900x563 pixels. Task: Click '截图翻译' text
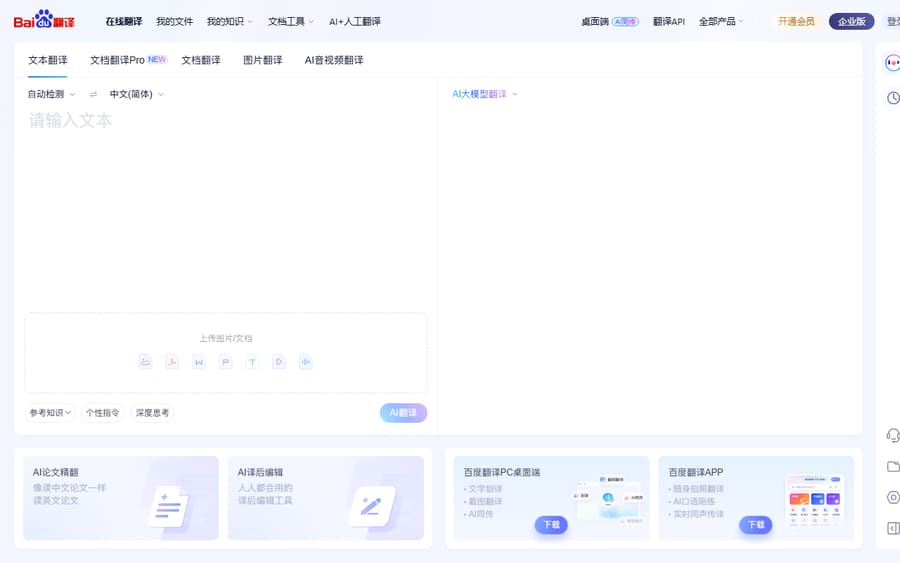coord(485,502)
